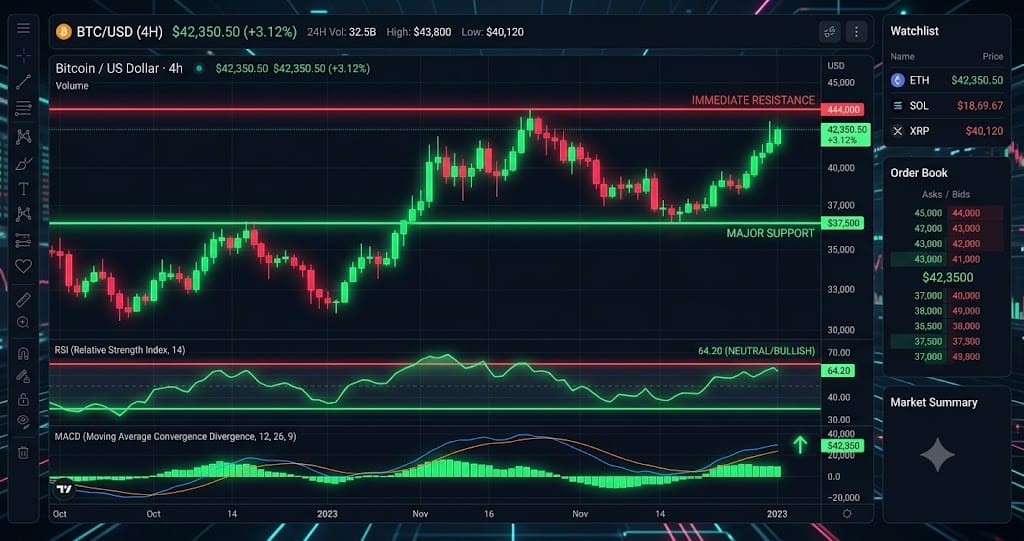Toggle hide drawings eye icon
The image size is (1024, 541).
24,421
